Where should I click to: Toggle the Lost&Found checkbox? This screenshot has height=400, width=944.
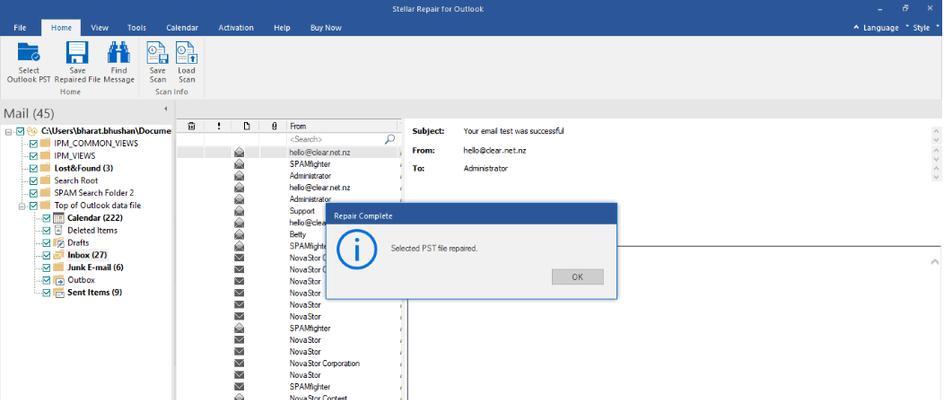33,168
